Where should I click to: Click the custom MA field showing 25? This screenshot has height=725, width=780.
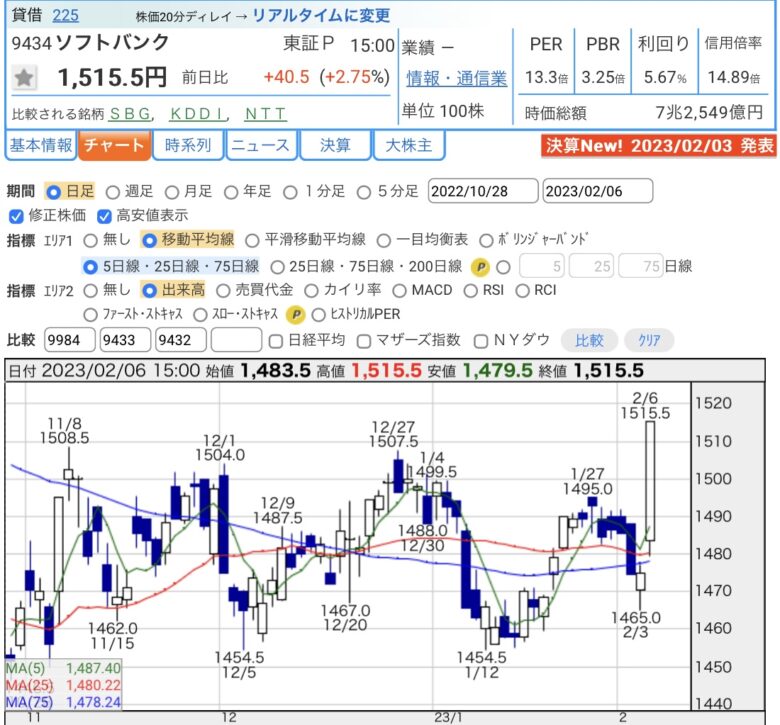coord(591,266)
